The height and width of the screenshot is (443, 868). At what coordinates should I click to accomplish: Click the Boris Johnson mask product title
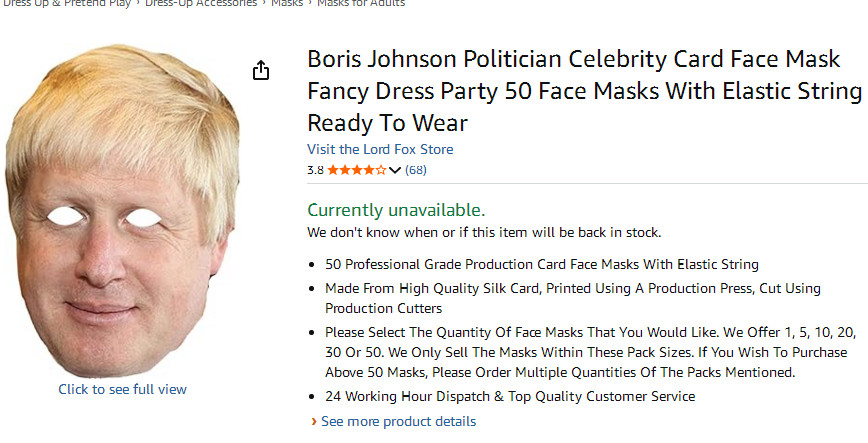coord(584,92)
